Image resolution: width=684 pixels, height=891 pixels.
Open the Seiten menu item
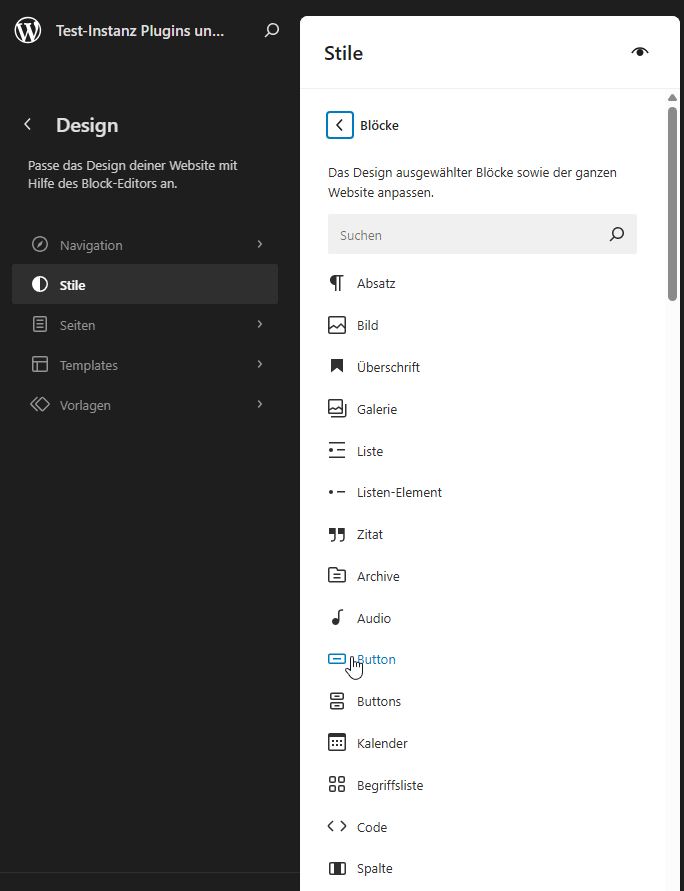(145, 325)
